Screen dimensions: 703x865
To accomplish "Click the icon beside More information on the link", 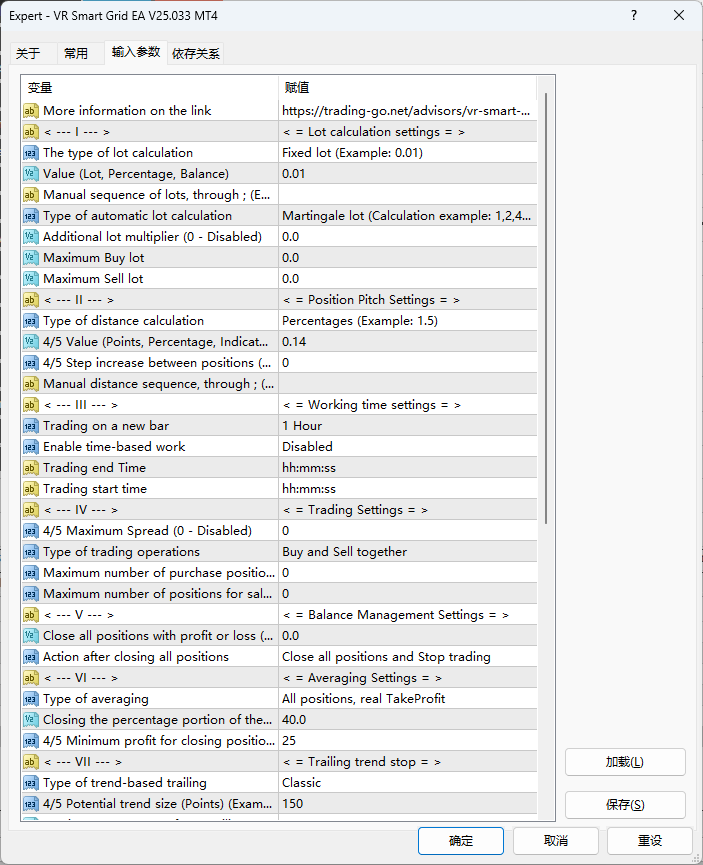I will tap(31, 111).
